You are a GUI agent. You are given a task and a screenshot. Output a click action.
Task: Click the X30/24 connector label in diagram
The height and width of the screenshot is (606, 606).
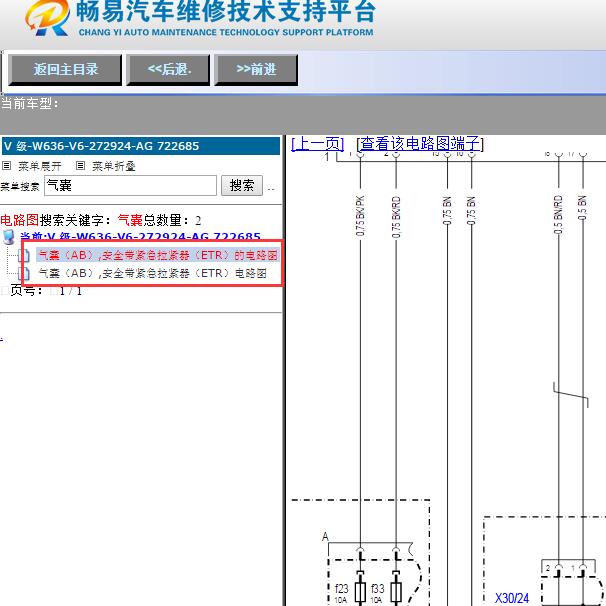(512, 598)
